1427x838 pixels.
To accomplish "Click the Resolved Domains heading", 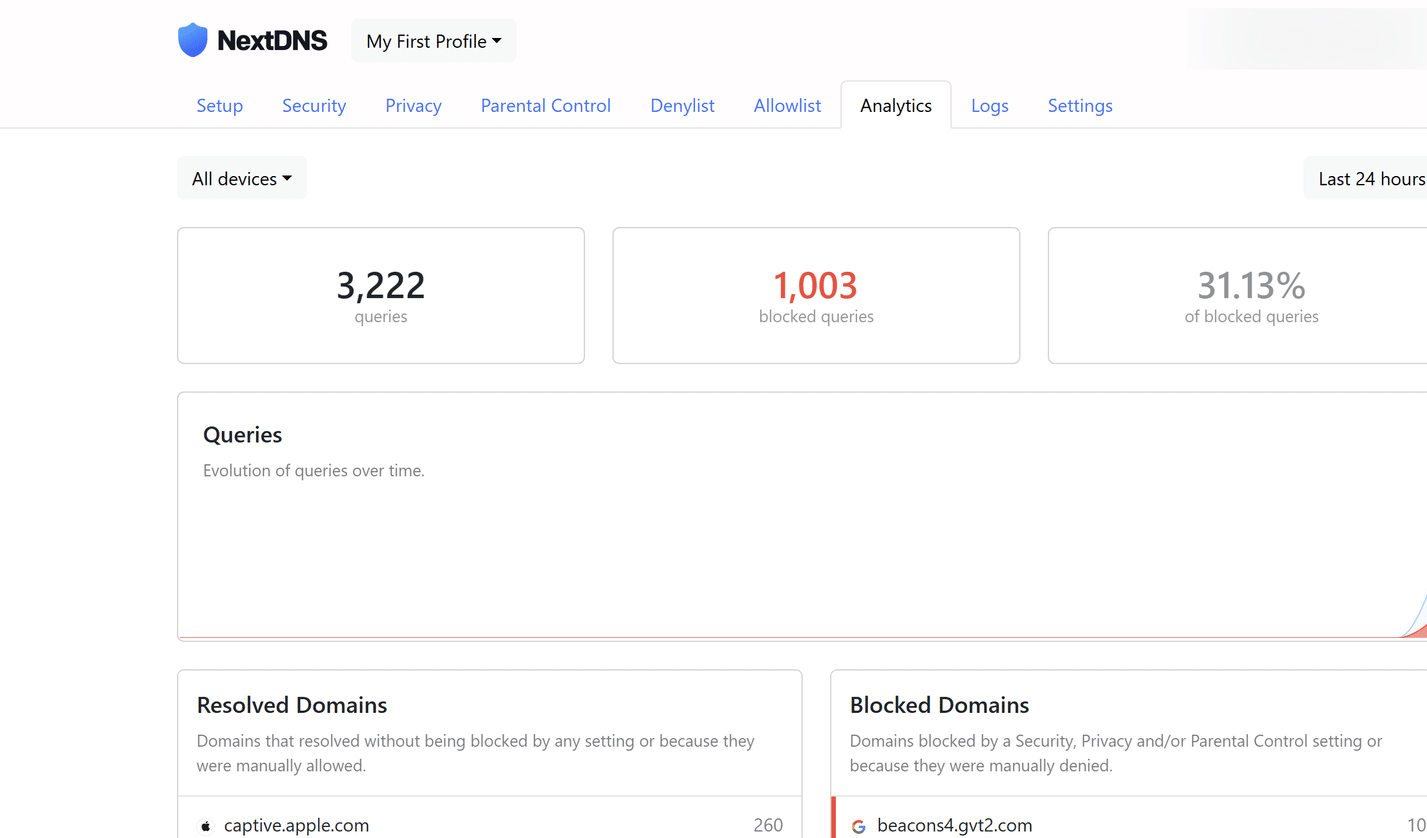I will click(x=292, y=705).
